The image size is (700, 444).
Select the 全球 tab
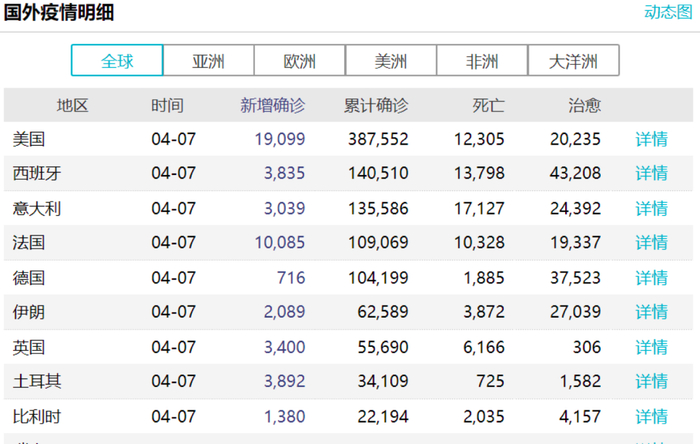click(x=117, y=61)
